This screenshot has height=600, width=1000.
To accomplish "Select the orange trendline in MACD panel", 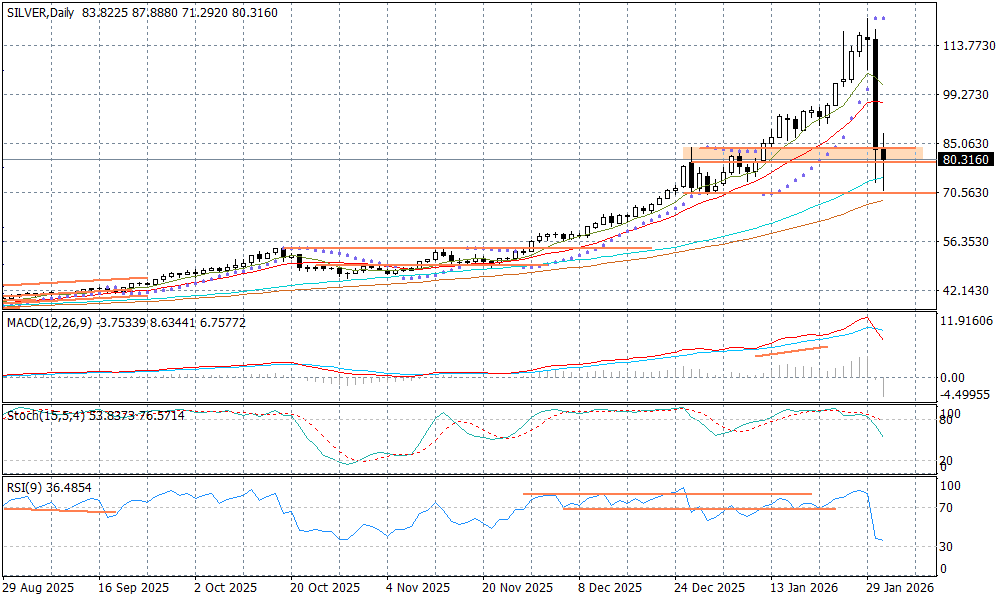I will (791, 350).
